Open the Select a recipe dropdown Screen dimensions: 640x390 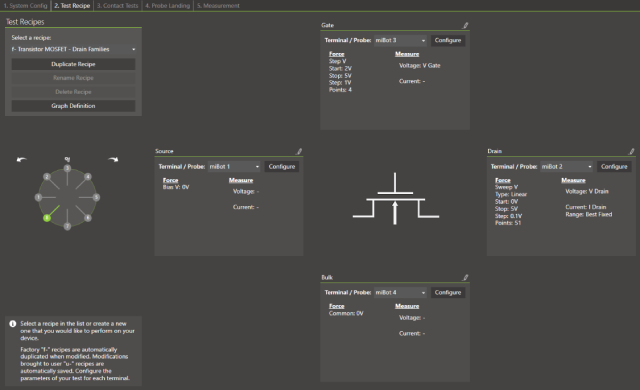click(73, 49)
